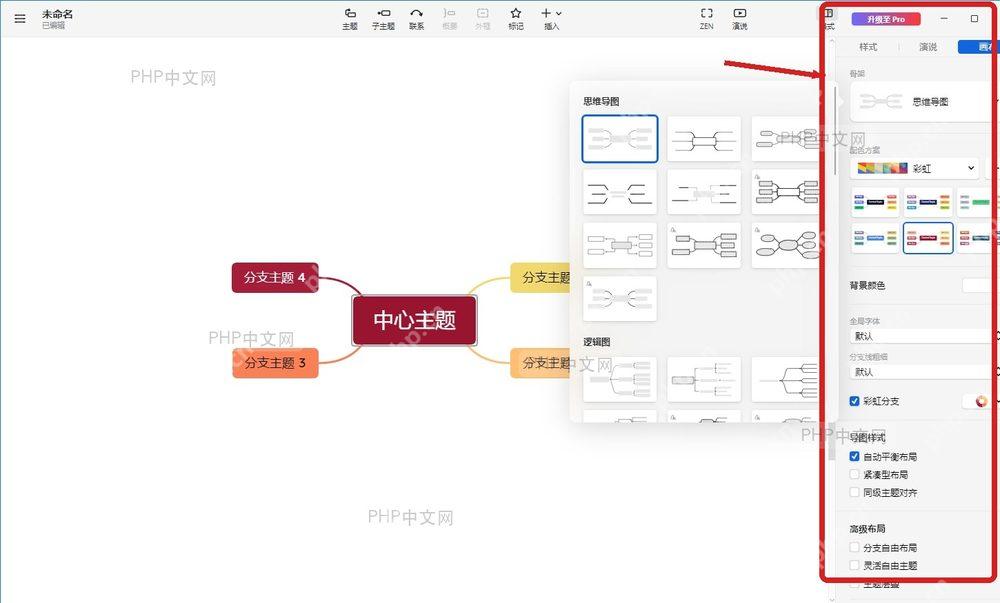Pick the selected blue-bordered mind map skeleton
1000x603 pixels.
pos(619,138)
